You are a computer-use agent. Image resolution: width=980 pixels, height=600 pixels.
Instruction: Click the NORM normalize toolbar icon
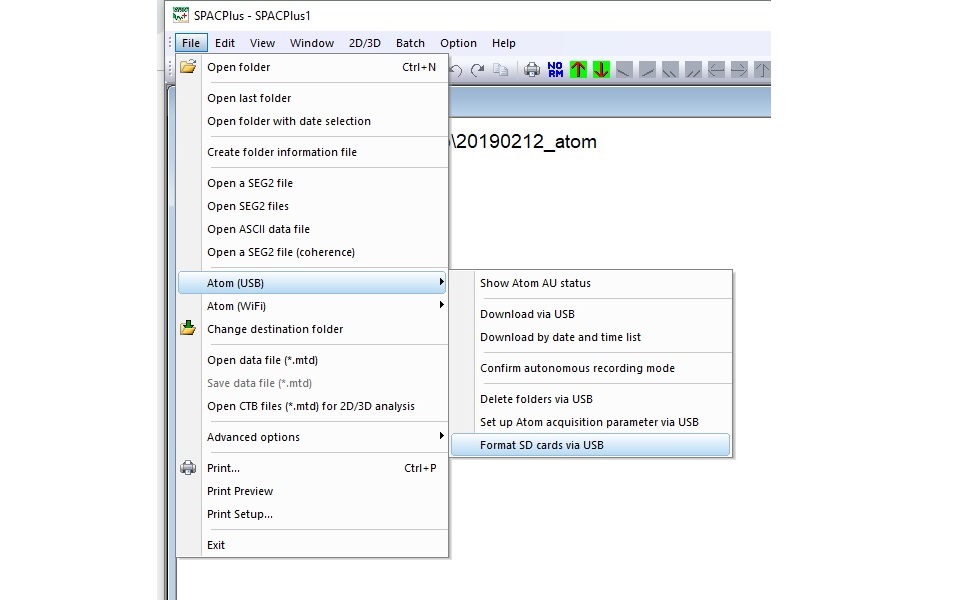coord(555,69)
